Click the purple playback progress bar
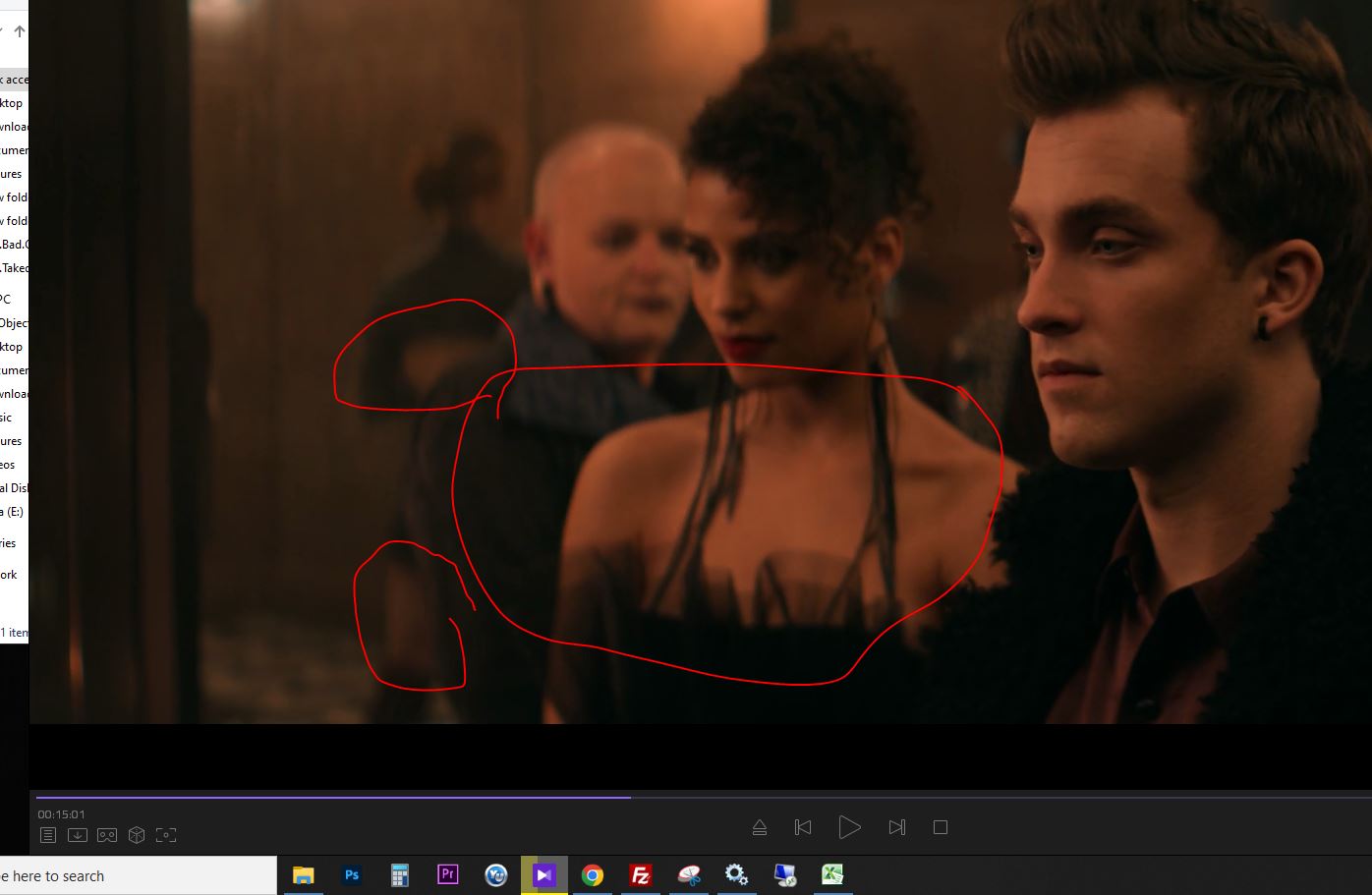The image size is (1372, 895). click(334, 797)
